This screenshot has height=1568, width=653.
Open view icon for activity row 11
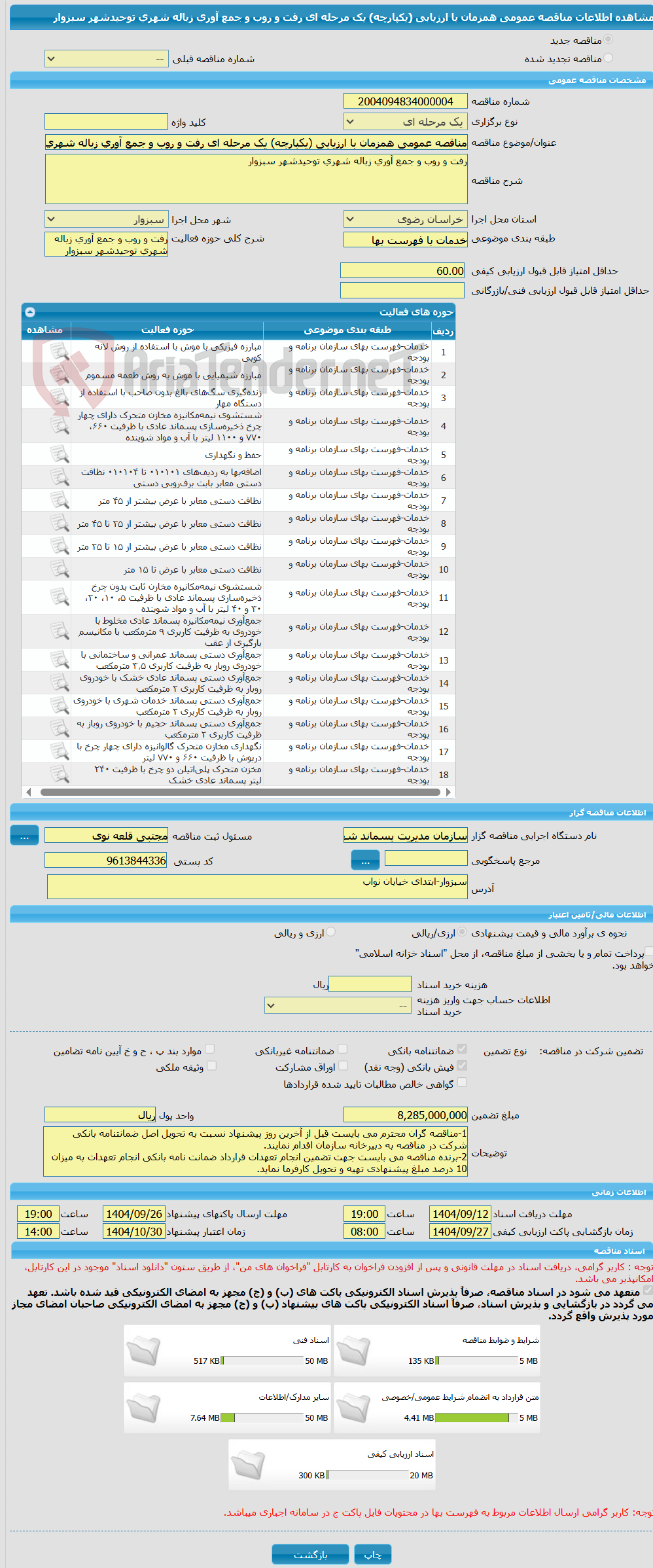(60, 597)
